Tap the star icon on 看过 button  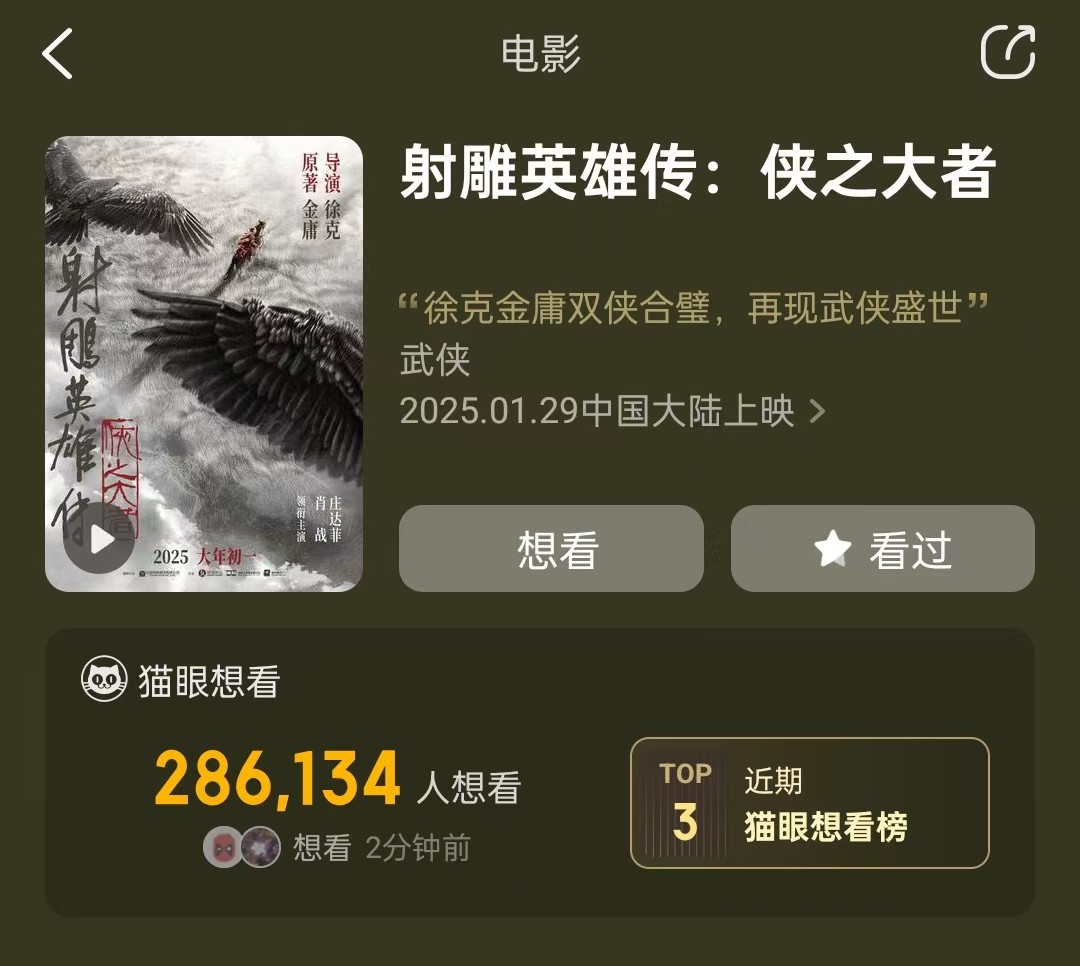pyautogui.click(x=833, y=549)
